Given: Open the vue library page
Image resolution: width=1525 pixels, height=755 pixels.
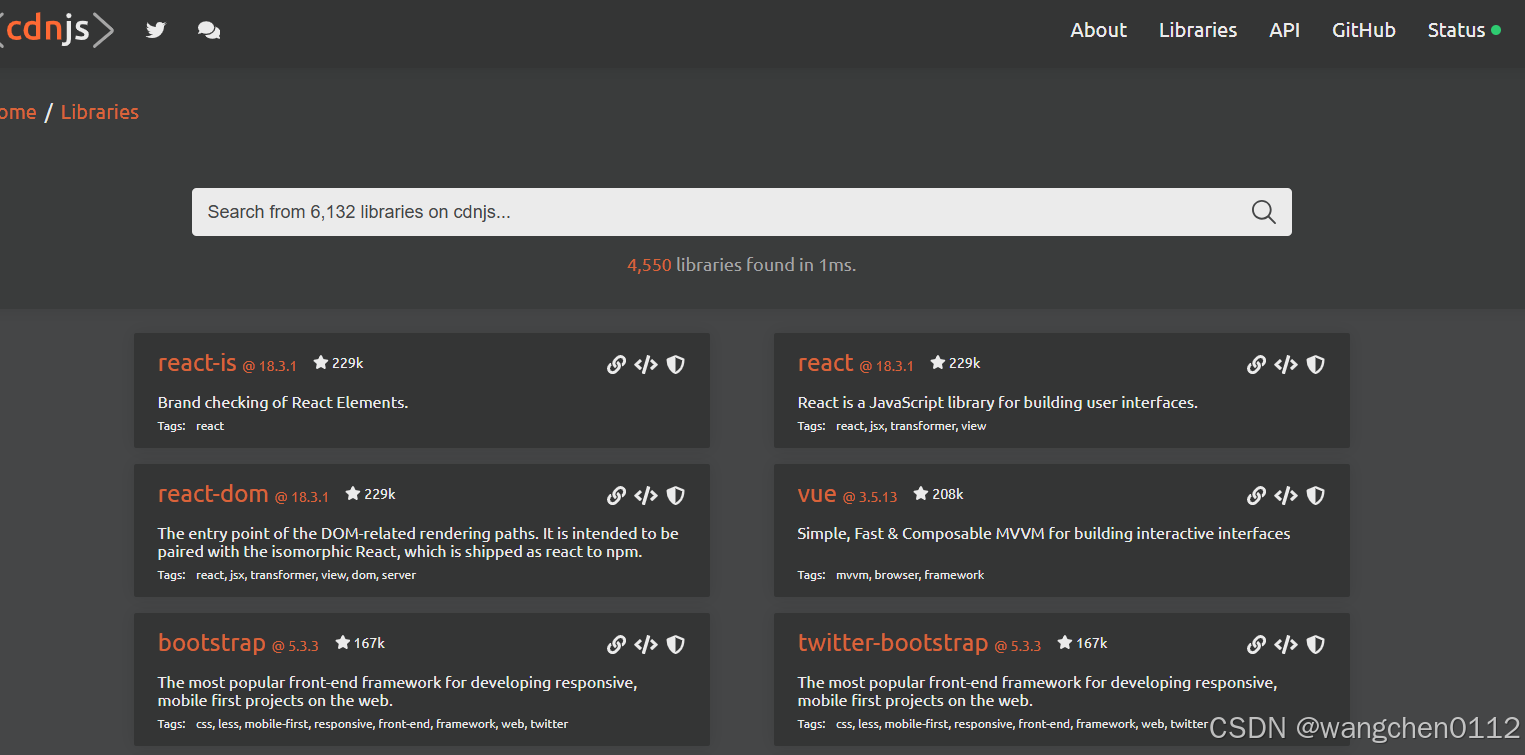Looking at the screenshot, I should click(817, 493).
